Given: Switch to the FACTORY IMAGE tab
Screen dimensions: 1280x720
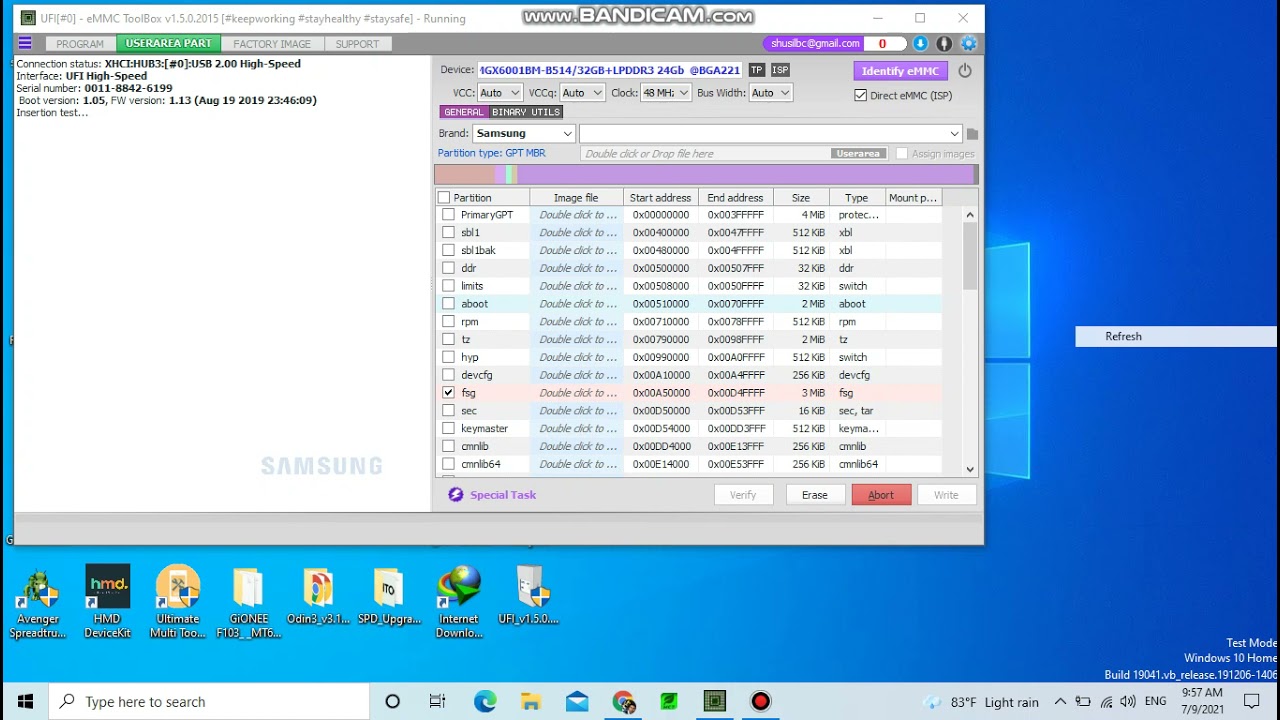Looking at the screenshot, I should [x=272, y=44].
